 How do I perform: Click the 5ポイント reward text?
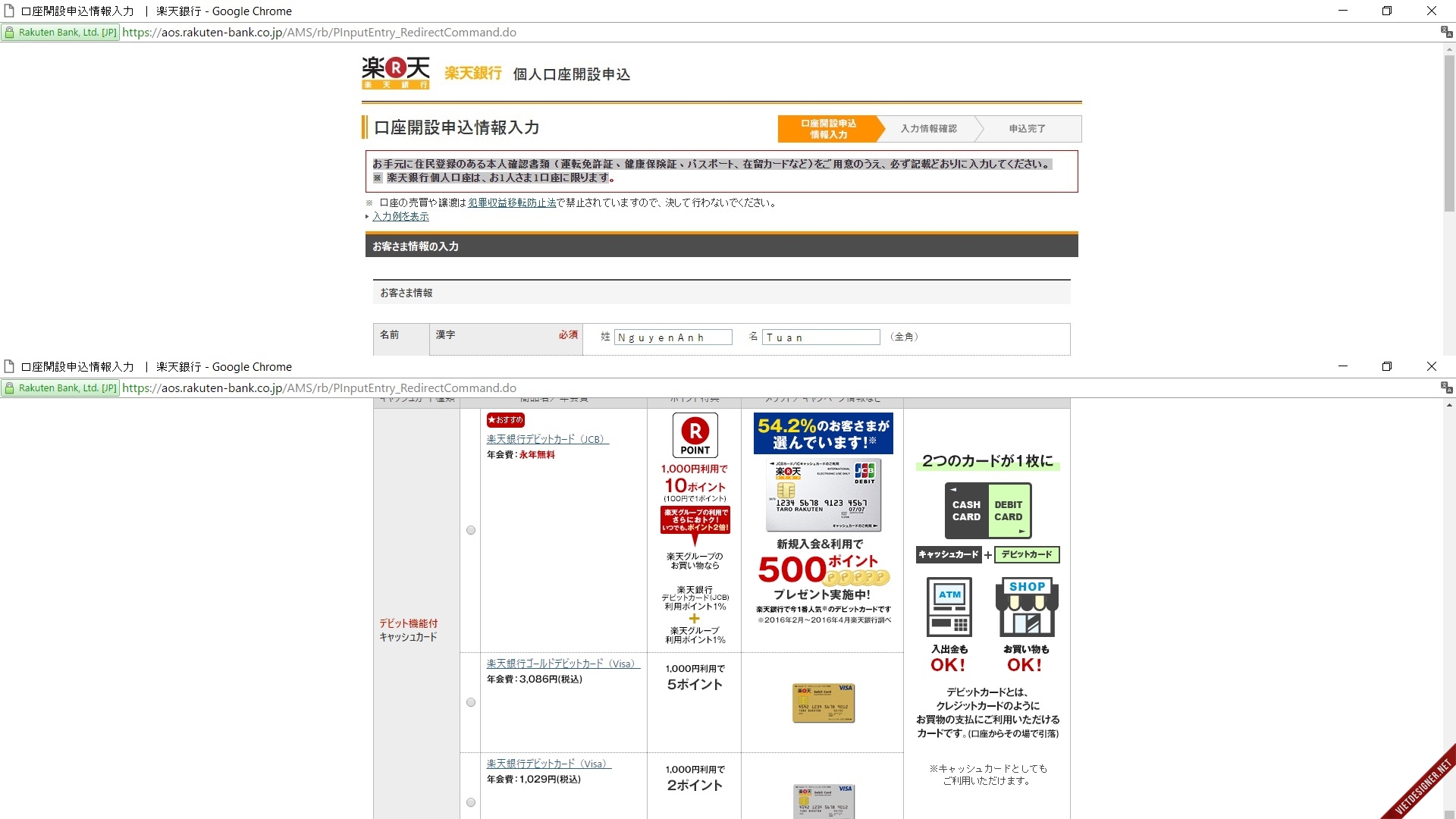point(695,684)
